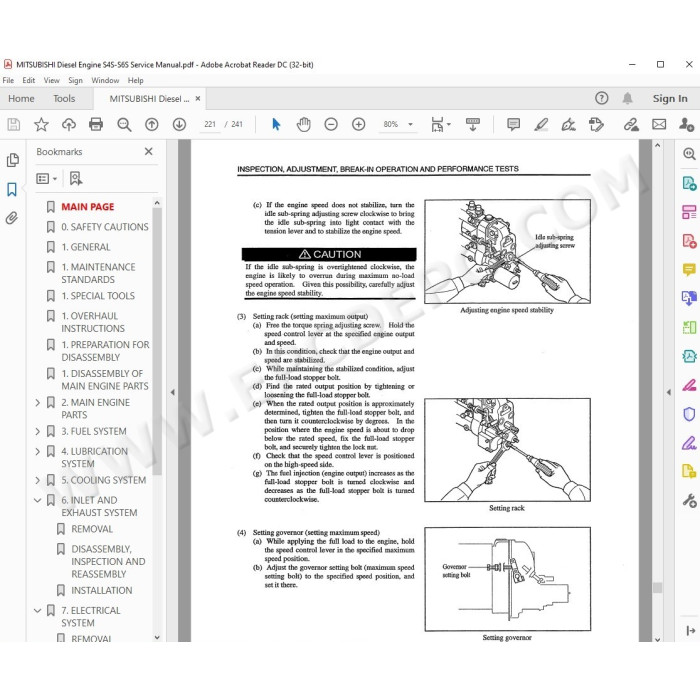
Task: Click the document scroll up arrow
Action: [x=657, y=146]
